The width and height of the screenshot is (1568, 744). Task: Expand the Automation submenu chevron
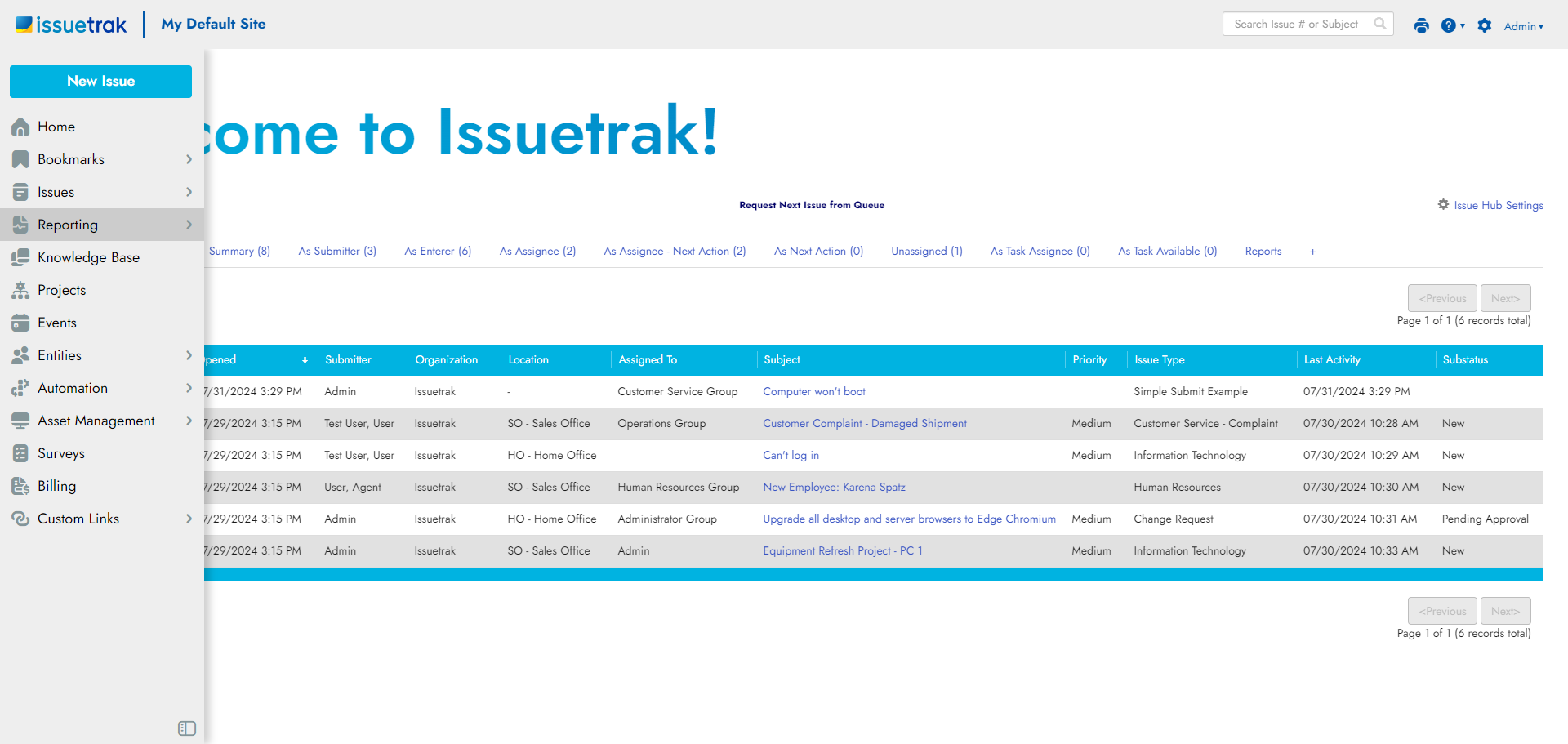click(189, 388)
